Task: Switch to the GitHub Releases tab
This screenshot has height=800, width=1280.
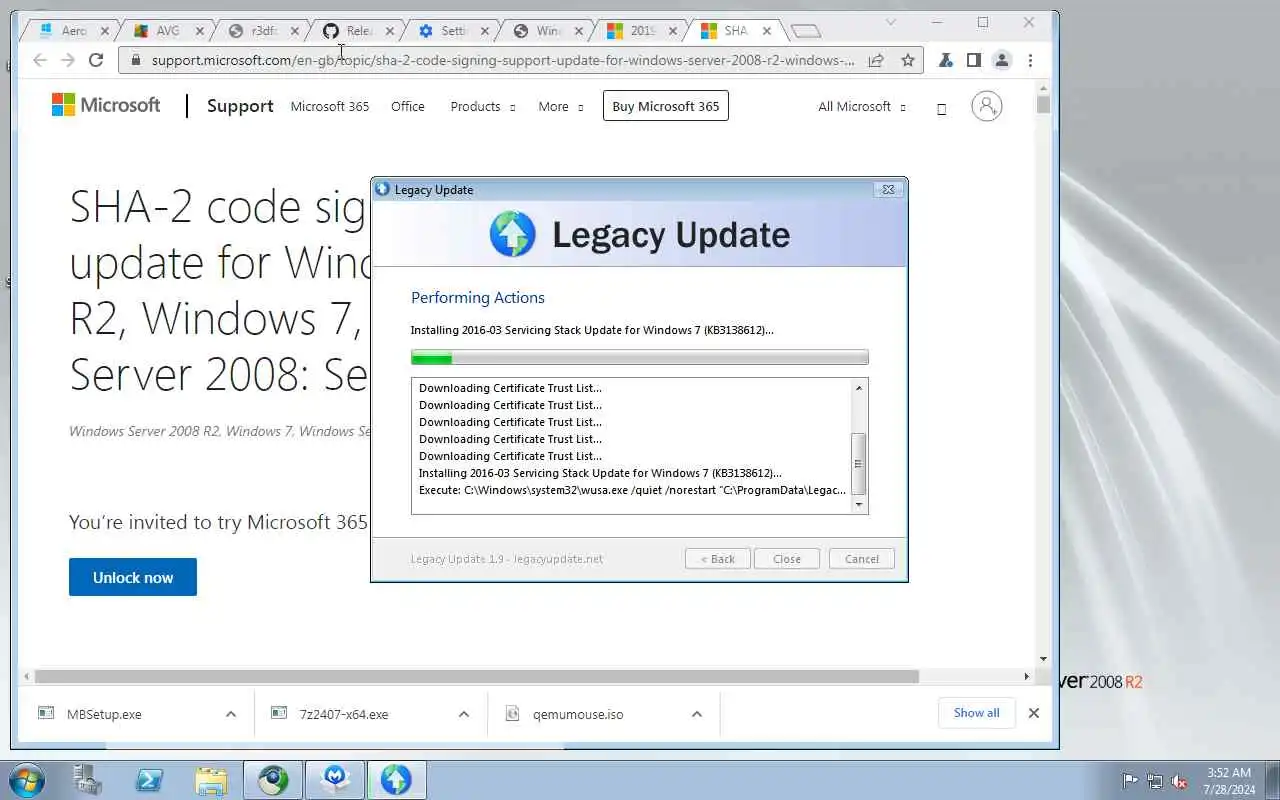Action: coord(355,31)
